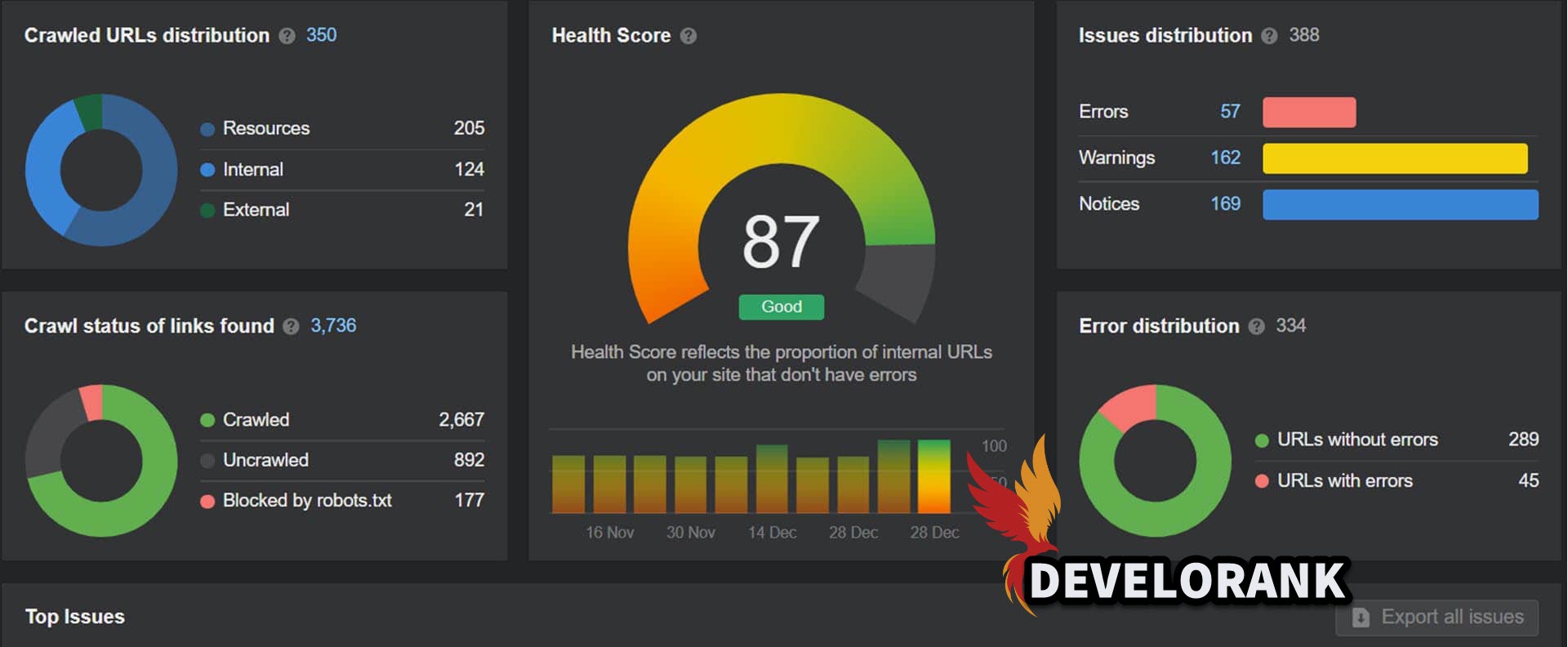Open help icon beside Issues distribution

pos(1269,36)
